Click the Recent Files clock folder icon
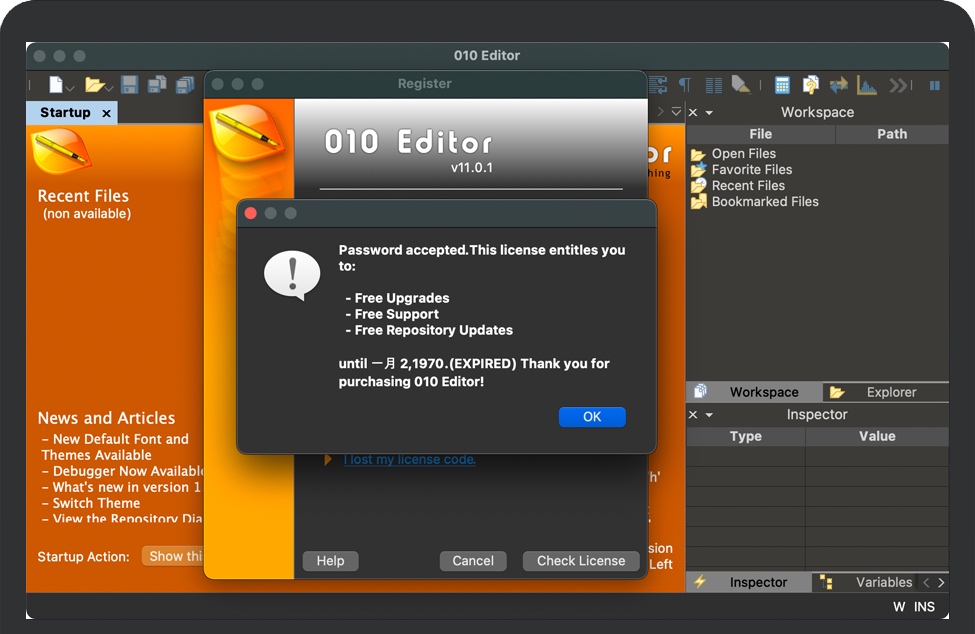975x634 pixels. (698, 186)
